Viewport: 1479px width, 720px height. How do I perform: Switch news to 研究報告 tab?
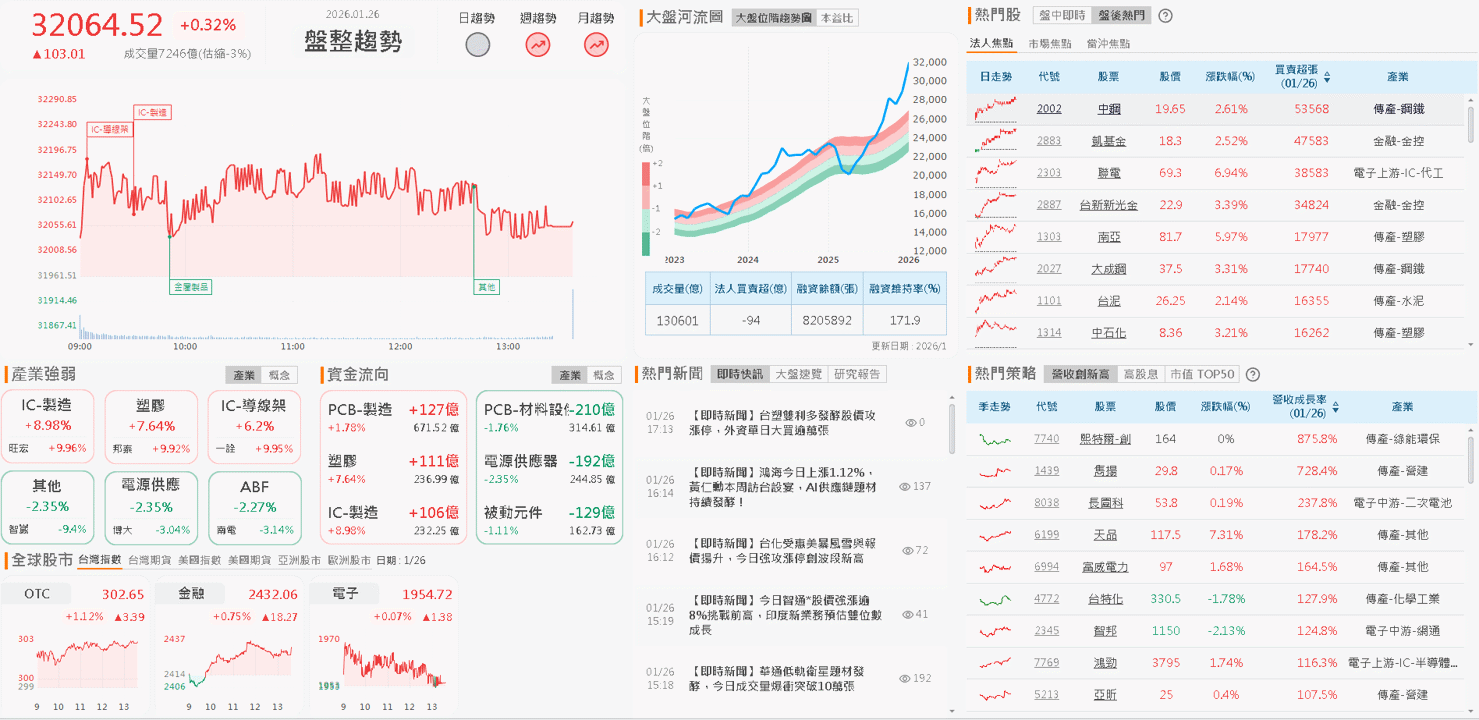[857, 374]
